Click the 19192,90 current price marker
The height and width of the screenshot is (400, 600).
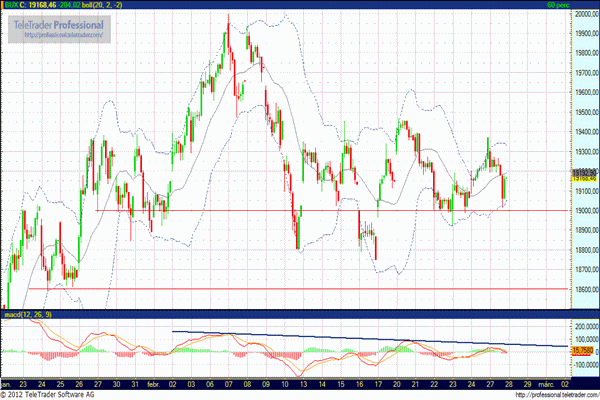(x=584, y=172)
